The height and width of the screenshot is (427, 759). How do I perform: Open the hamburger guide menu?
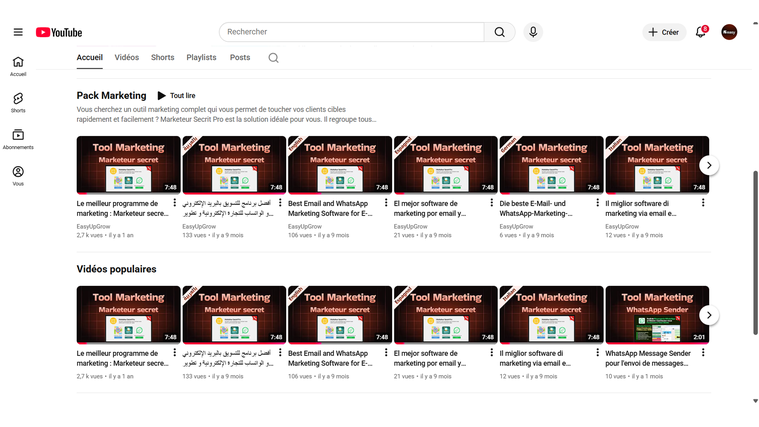(18, 32)
